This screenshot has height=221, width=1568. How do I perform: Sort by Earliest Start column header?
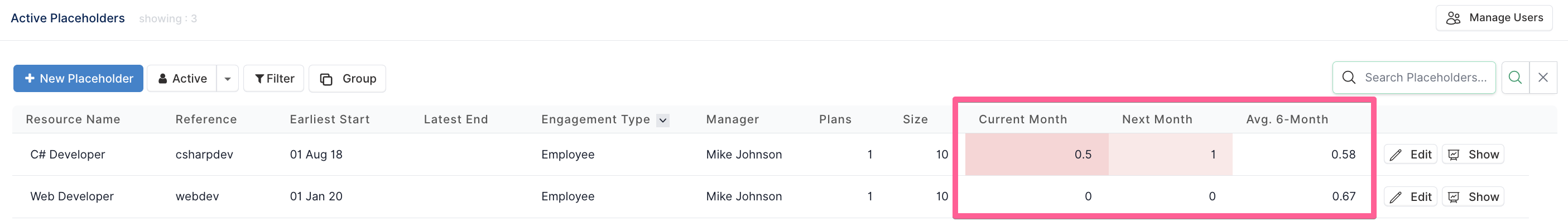point(329,119)
